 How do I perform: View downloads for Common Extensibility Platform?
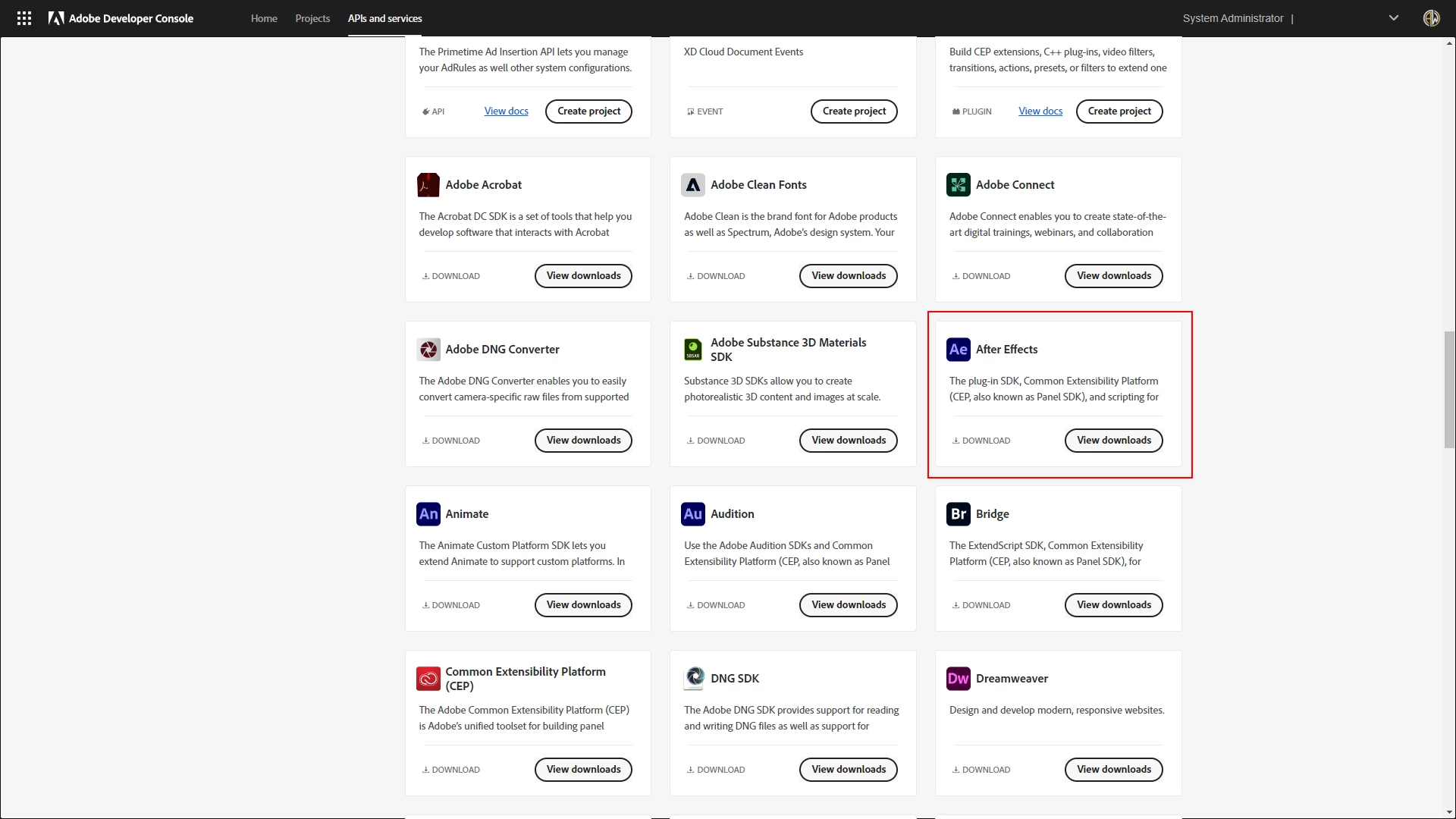[583, 770]
